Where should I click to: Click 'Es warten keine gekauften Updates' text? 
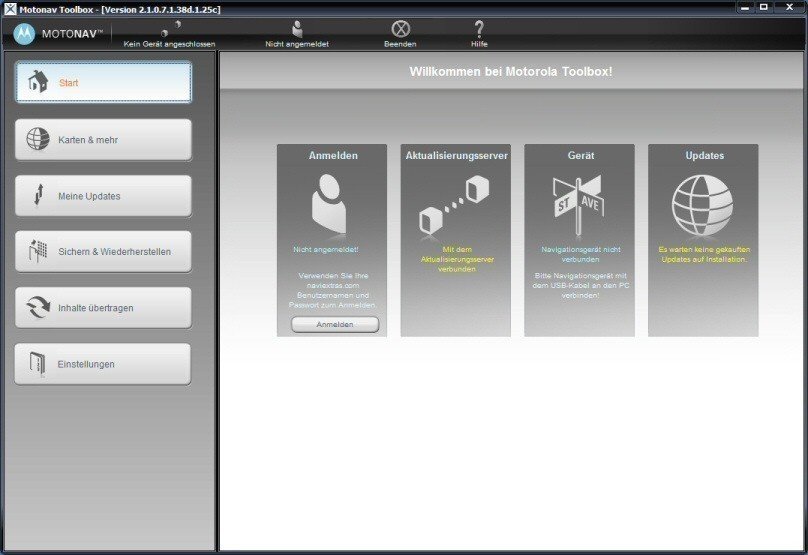(x=704, y=254)
